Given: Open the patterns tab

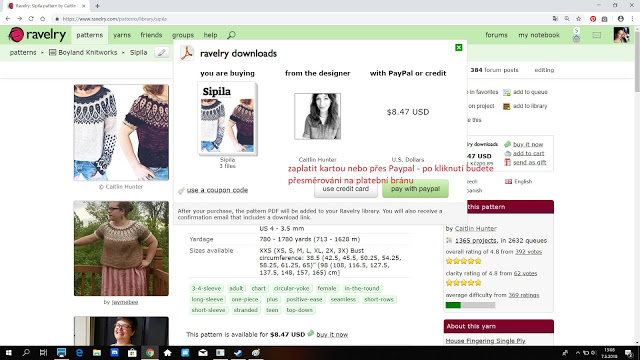Looking at the screenshot, I should coord(89,35).
